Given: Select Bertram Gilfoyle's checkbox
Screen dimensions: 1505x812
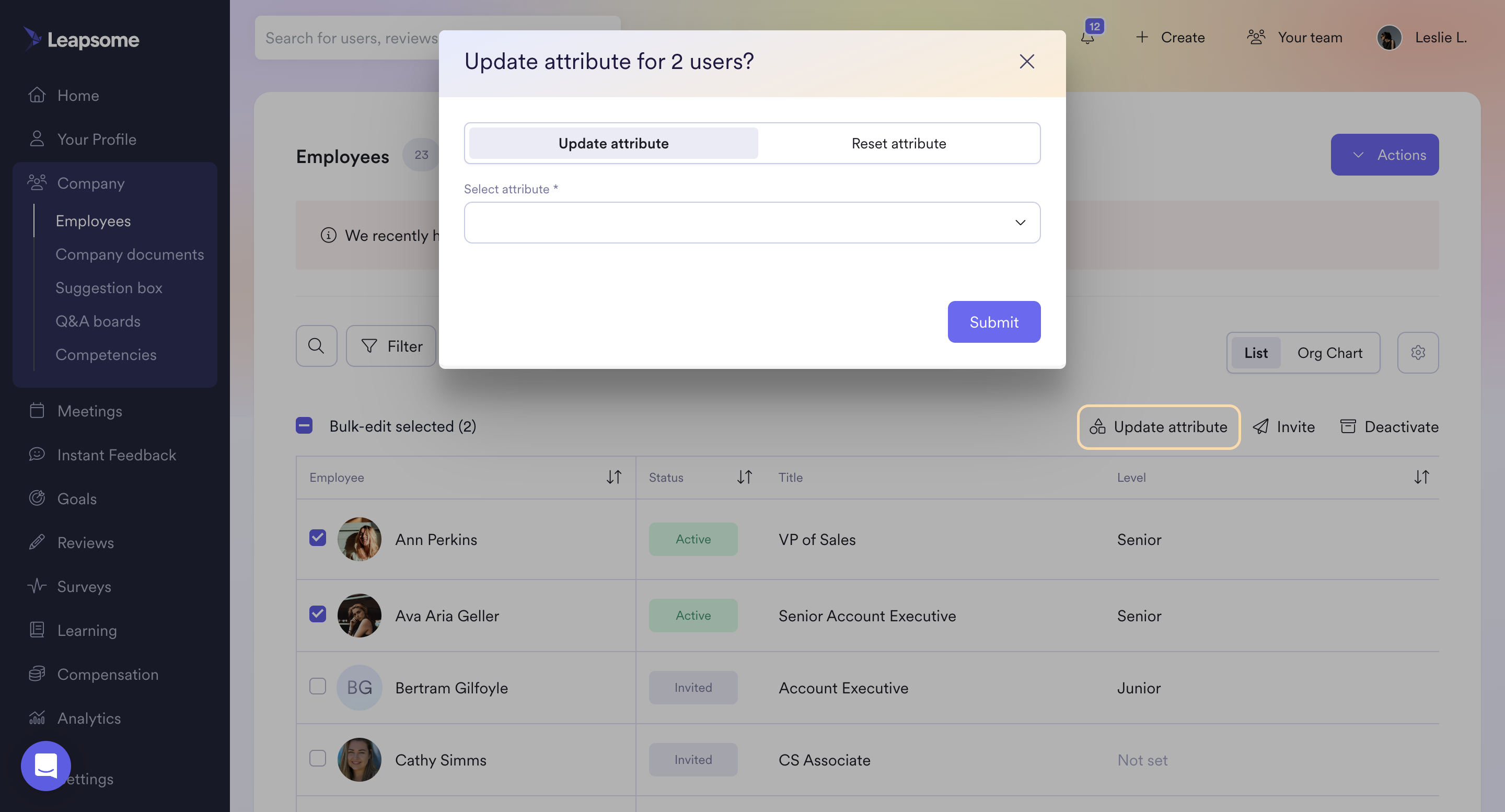Looking at the screenshot, I should 317,686.
